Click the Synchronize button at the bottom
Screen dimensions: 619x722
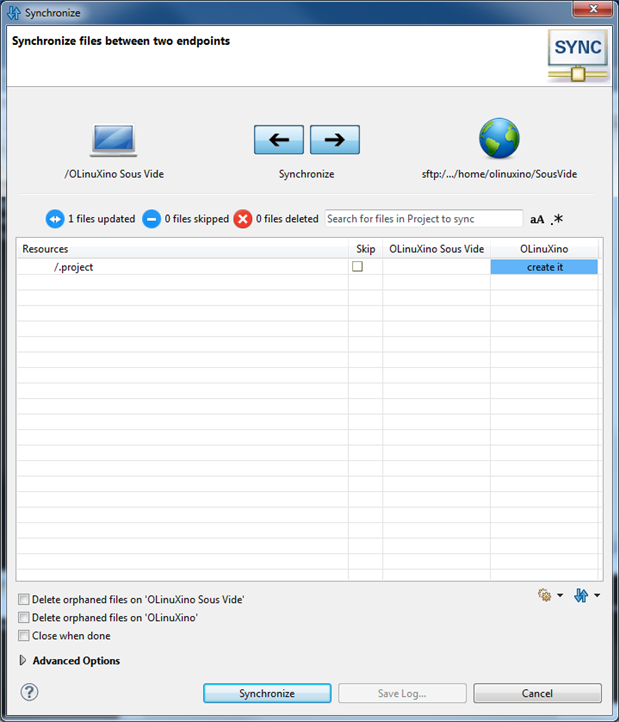coord(267,693)
